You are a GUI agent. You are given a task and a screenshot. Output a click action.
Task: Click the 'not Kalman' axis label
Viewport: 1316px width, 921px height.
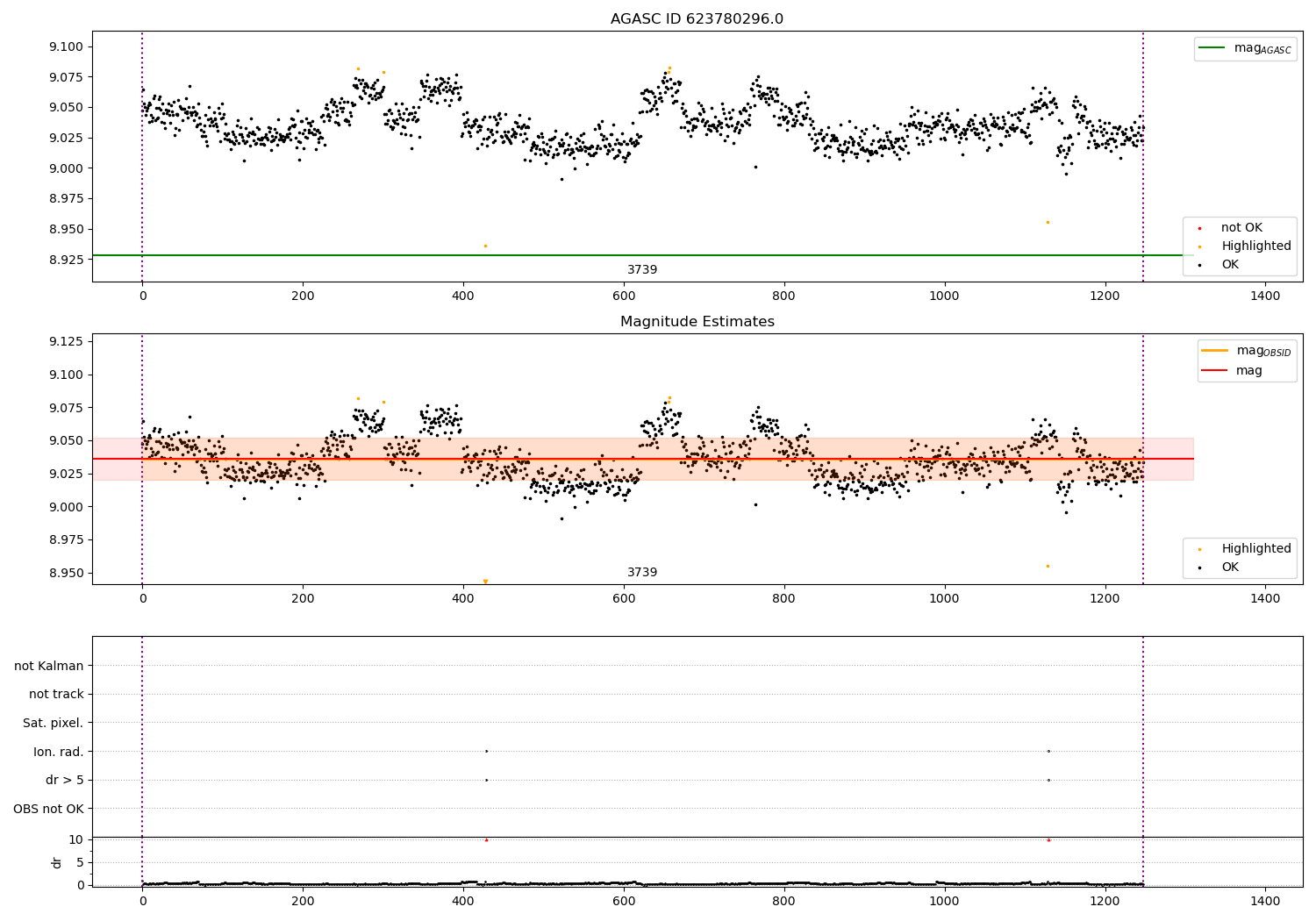tap(49, 666)
